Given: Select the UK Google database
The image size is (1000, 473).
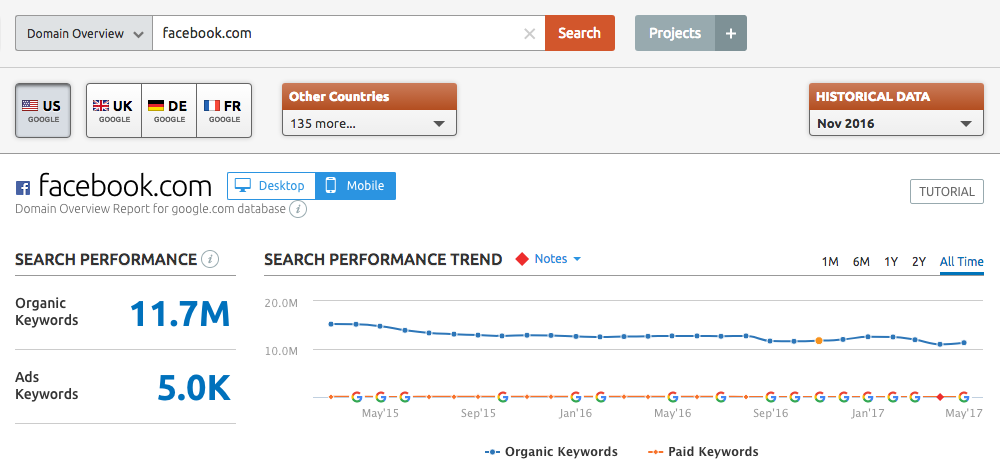Looking at the screenshot, I should tap(114, 110).
